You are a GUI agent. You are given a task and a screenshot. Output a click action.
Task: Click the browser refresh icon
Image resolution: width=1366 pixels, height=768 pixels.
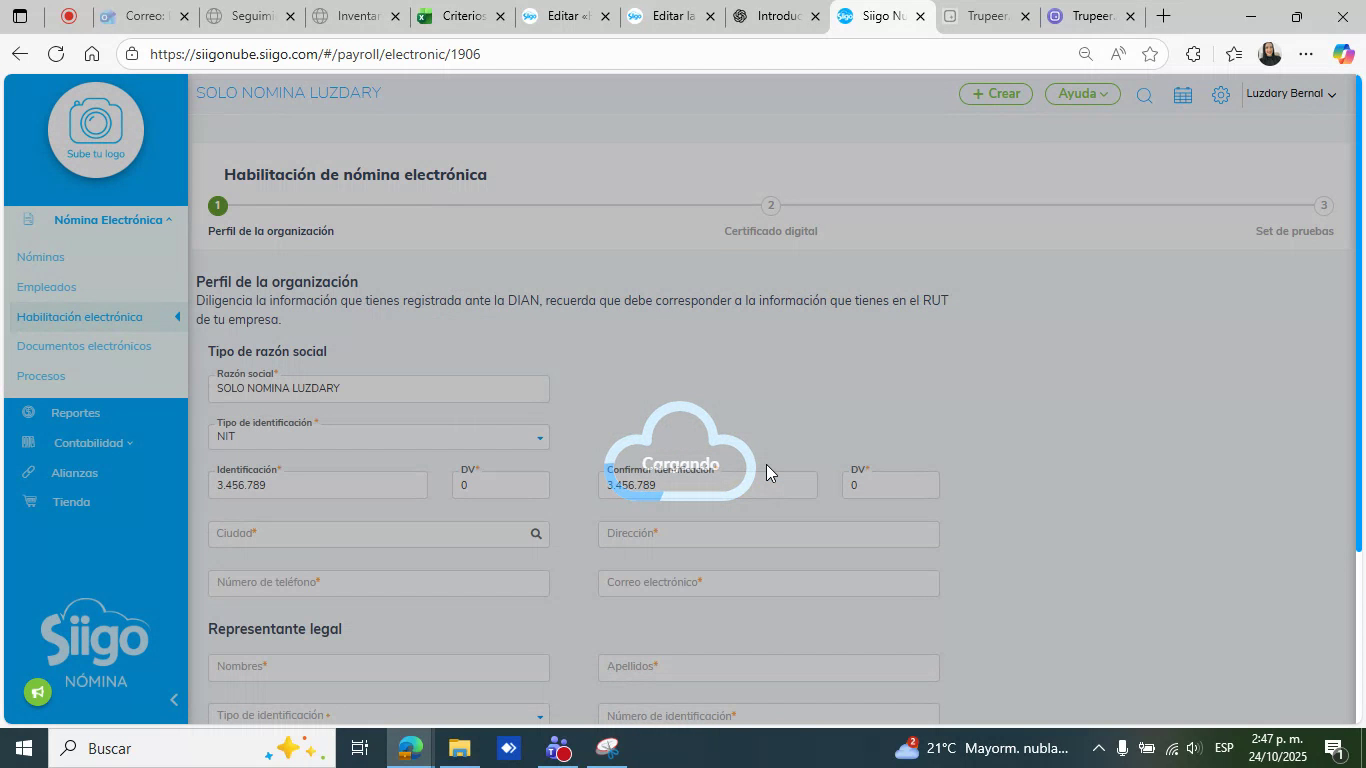(56, 54)
